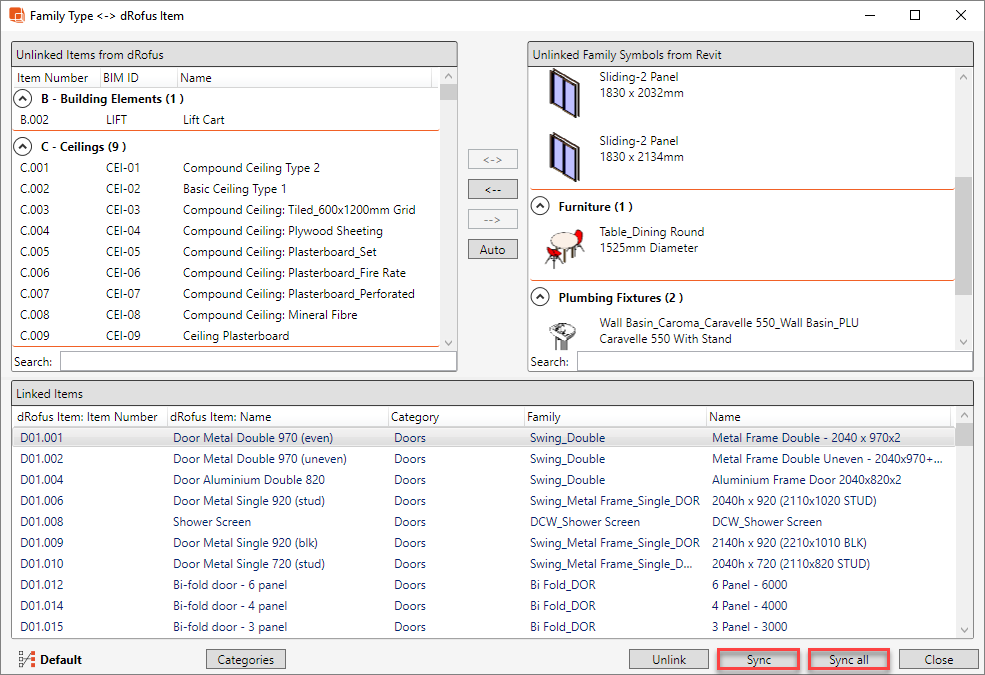Sort unlinked items by BIM ID column
Viewport: 985px width, 675px height.
[x=120, y=78]
